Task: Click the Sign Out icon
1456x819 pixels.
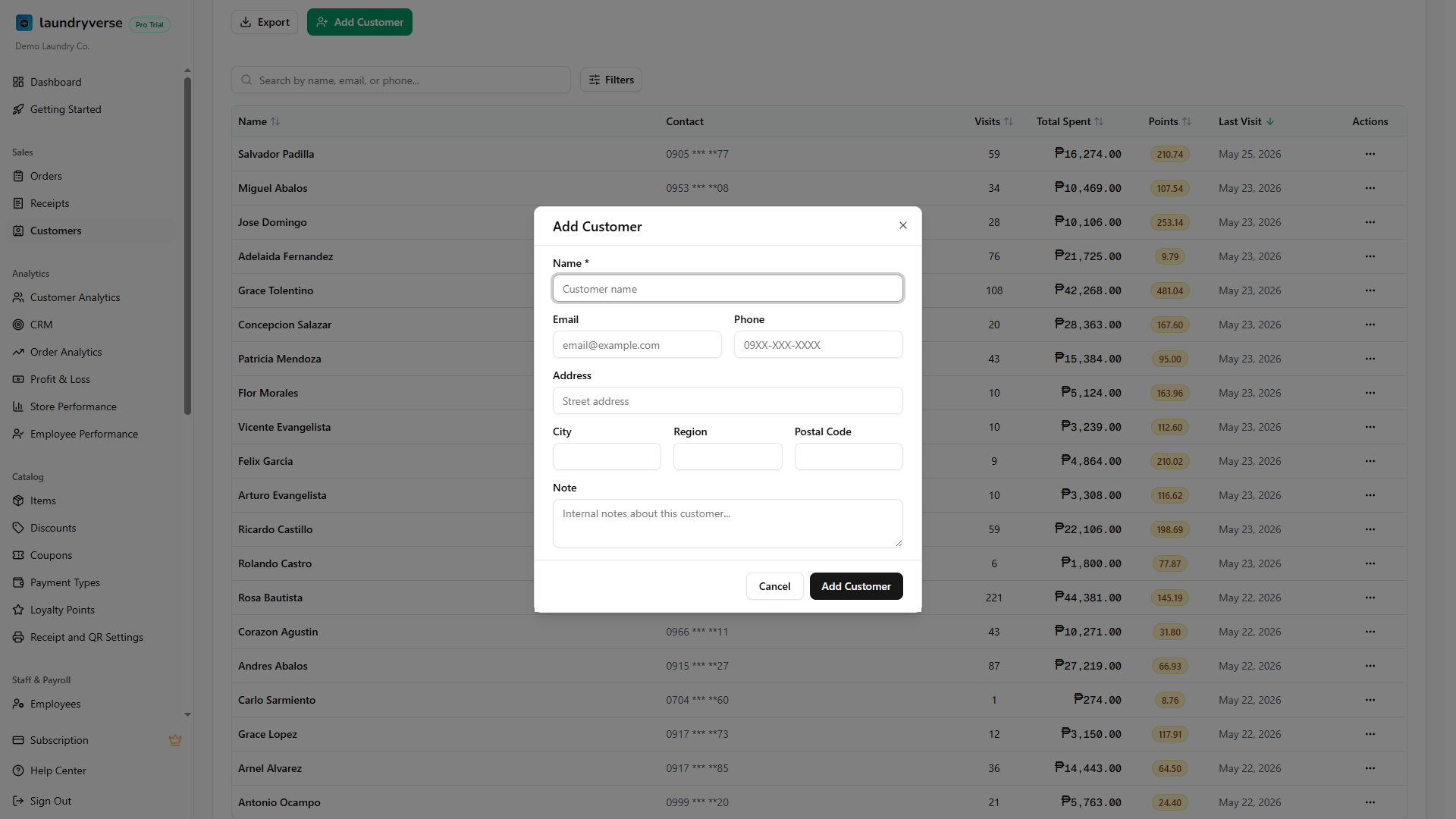Action: pos(18,801)
